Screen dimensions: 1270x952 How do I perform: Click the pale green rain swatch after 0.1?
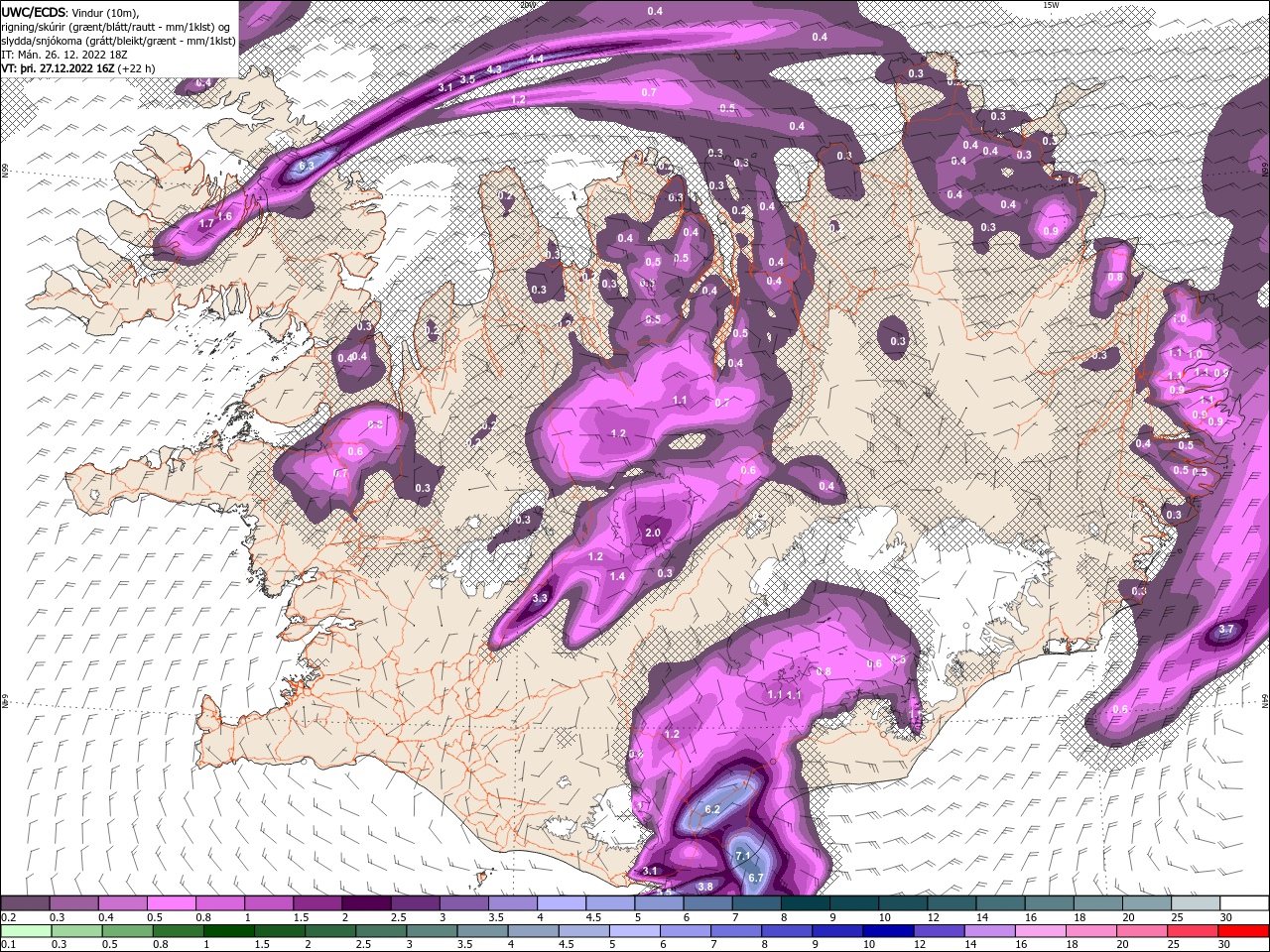coord(27,932)
